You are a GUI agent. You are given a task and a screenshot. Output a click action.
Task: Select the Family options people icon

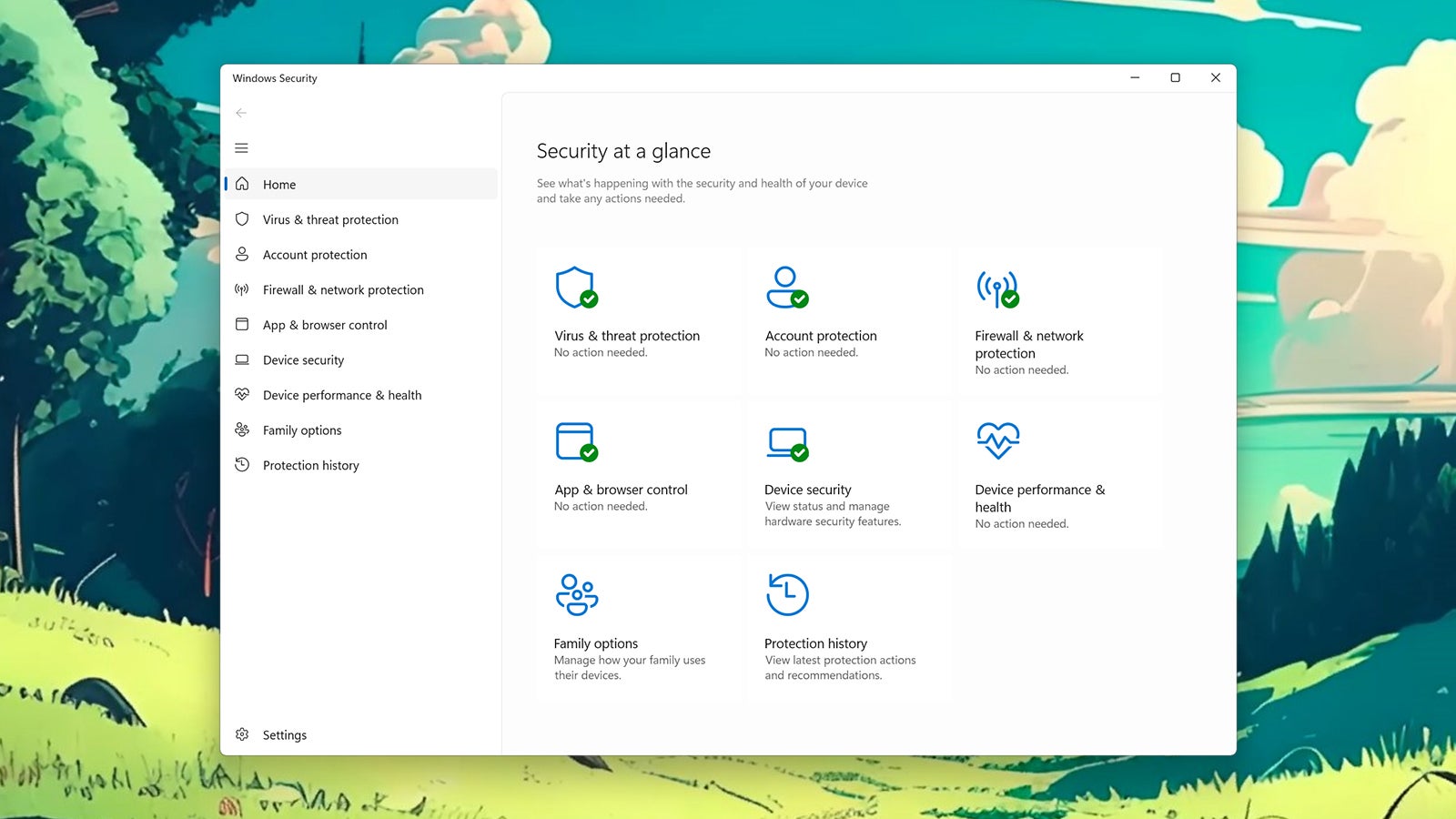pos(577,595)
